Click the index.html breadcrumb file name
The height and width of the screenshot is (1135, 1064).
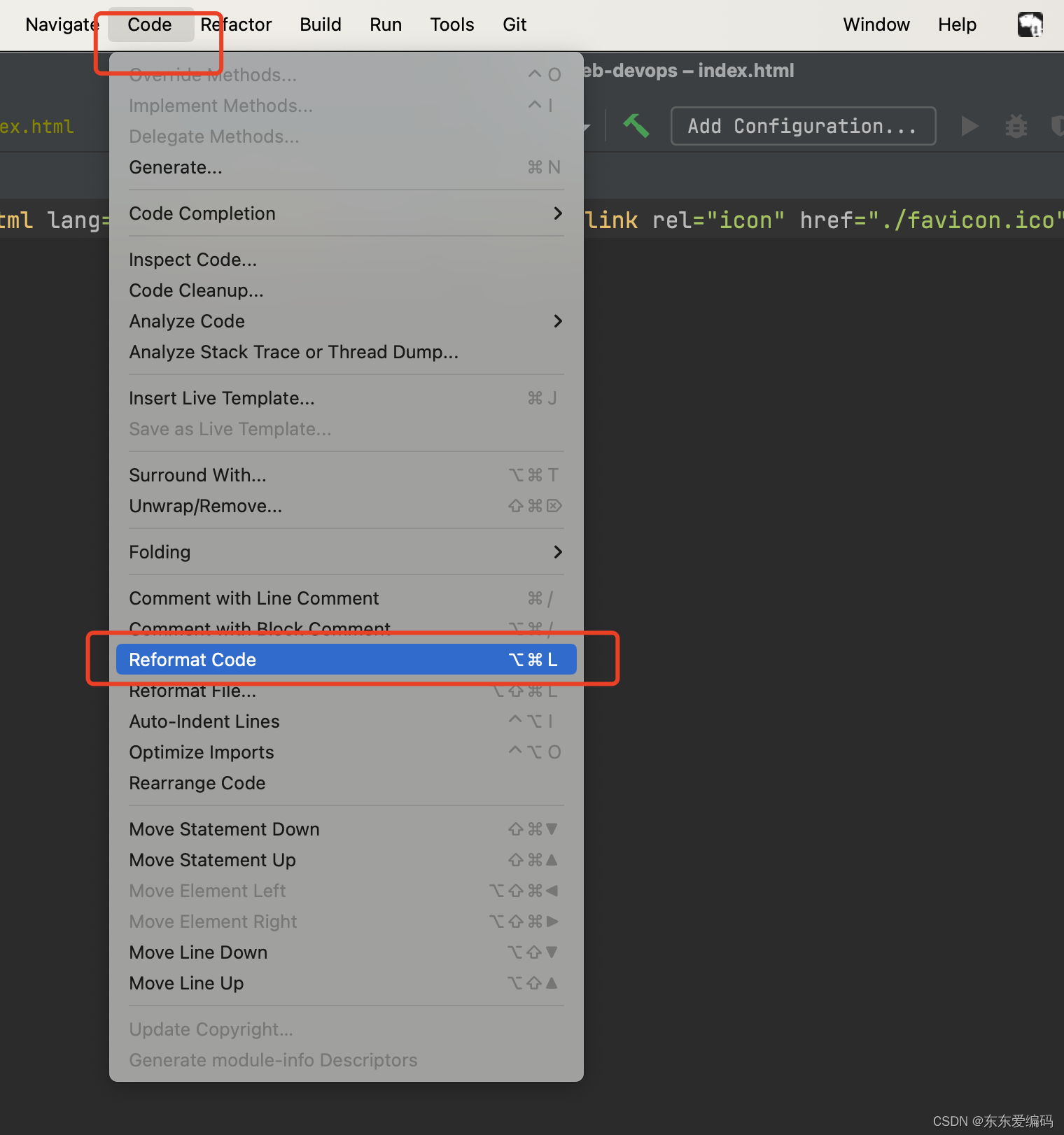point(36,127)
